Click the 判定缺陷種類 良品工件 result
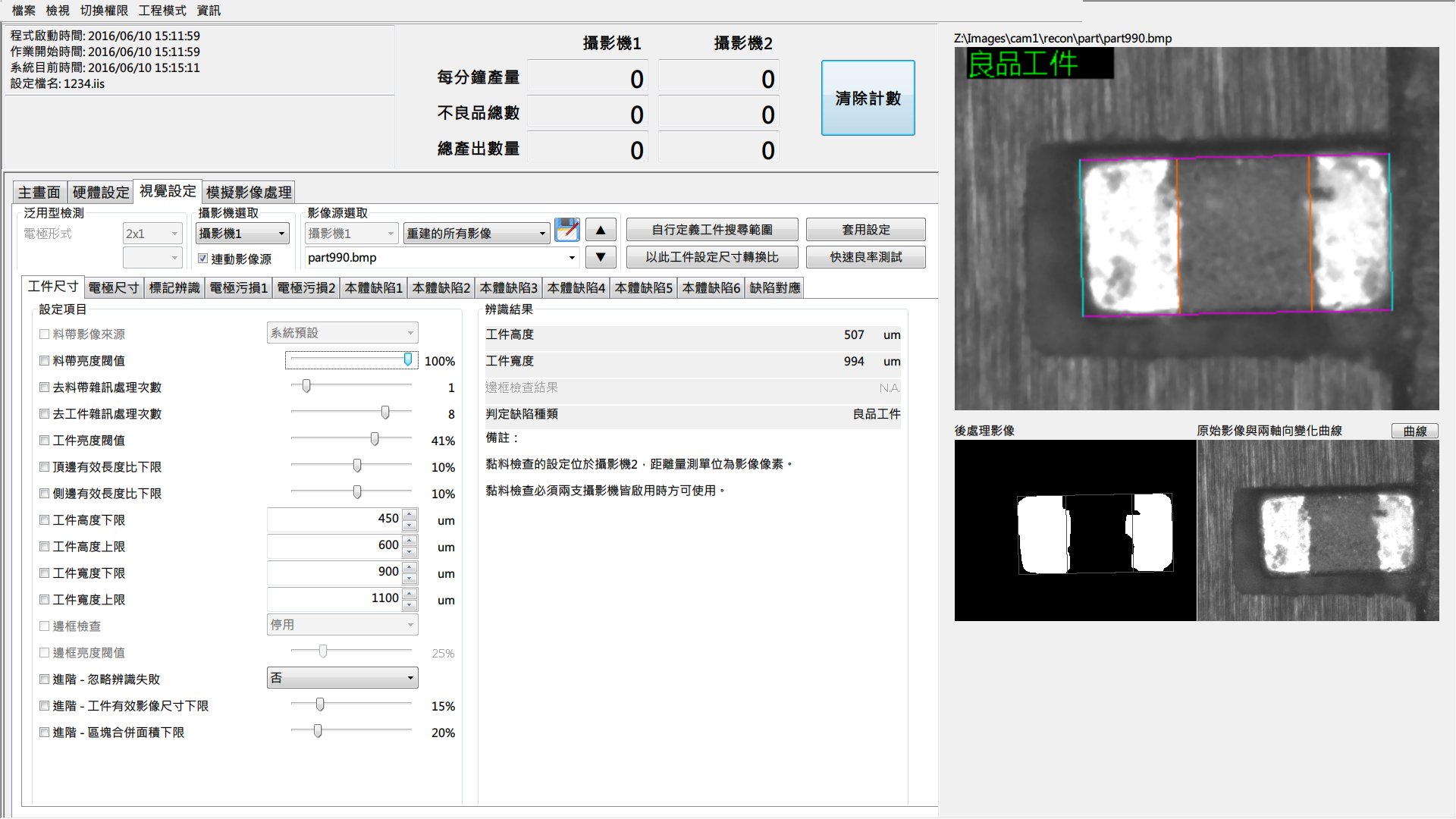 (x=877, y=414)
